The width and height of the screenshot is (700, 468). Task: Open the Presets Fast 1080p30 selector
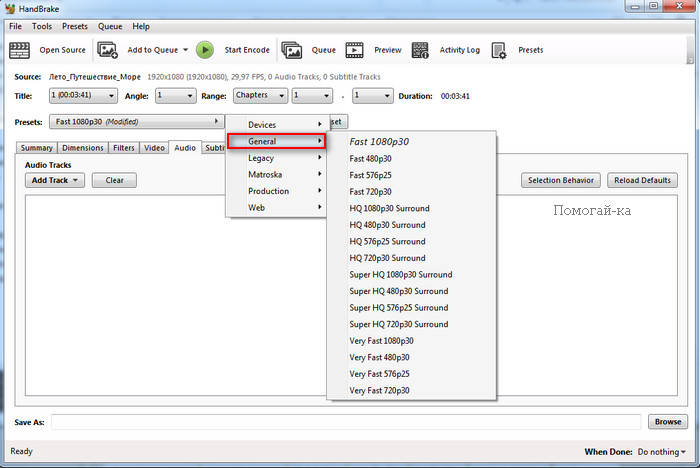coord(136,121)
